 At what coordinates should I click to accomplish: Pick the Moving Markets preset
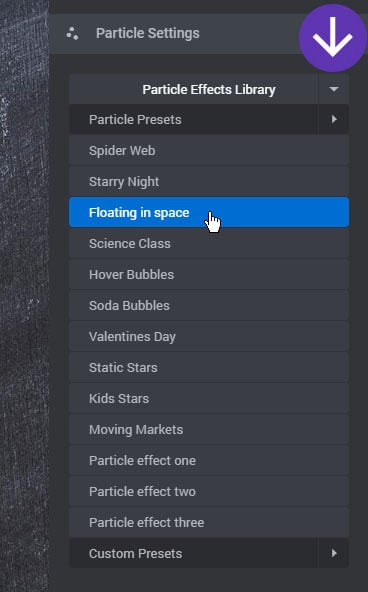click(x=209, y=429)
